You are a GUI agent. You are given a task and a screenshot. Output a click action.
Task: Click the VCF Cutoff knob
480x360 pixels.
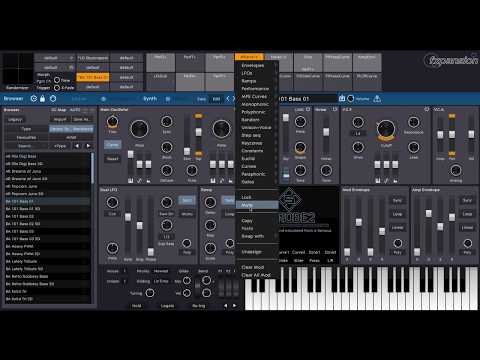tap(386, 129)
